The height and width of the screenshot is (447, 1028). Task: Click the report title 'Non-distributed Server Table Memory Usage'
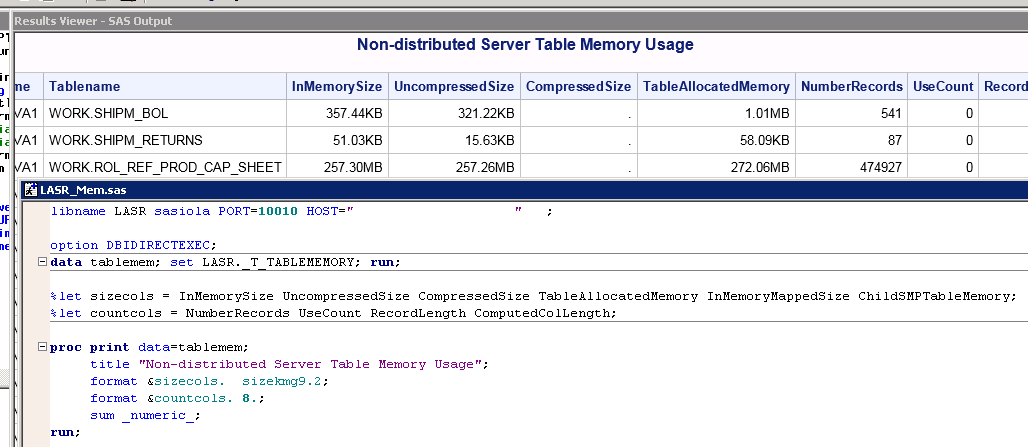click(525, 45)
